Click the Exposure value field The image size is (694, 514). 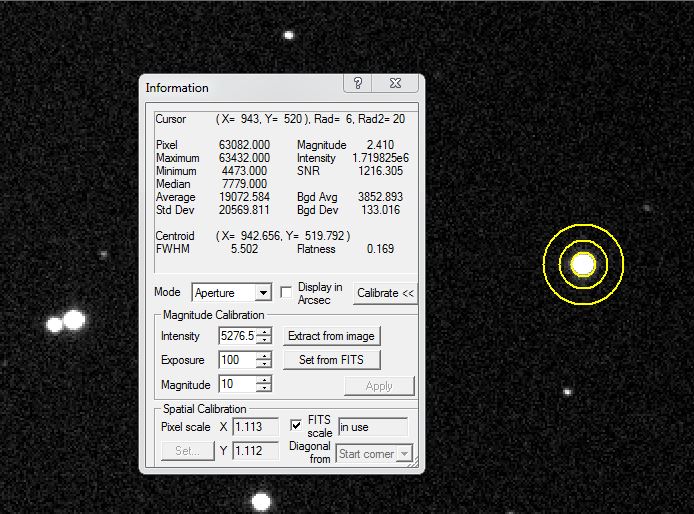tap(236, 360)
